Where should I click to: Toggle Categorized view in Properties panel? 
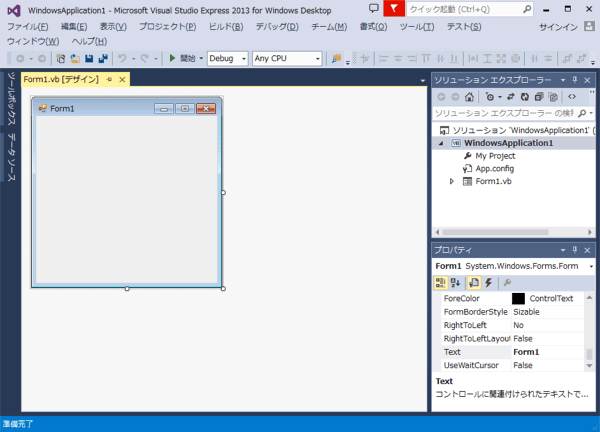click(440, 283)
